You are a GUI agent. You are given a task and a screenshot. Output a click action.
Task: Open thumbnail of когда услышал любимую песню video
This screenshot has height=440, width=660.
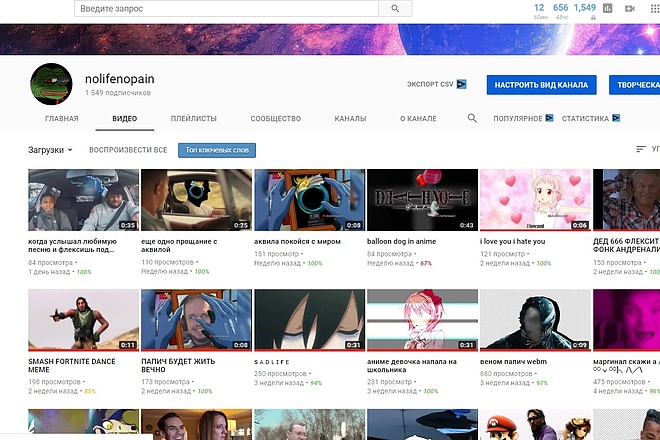click(x=83, y=200)
